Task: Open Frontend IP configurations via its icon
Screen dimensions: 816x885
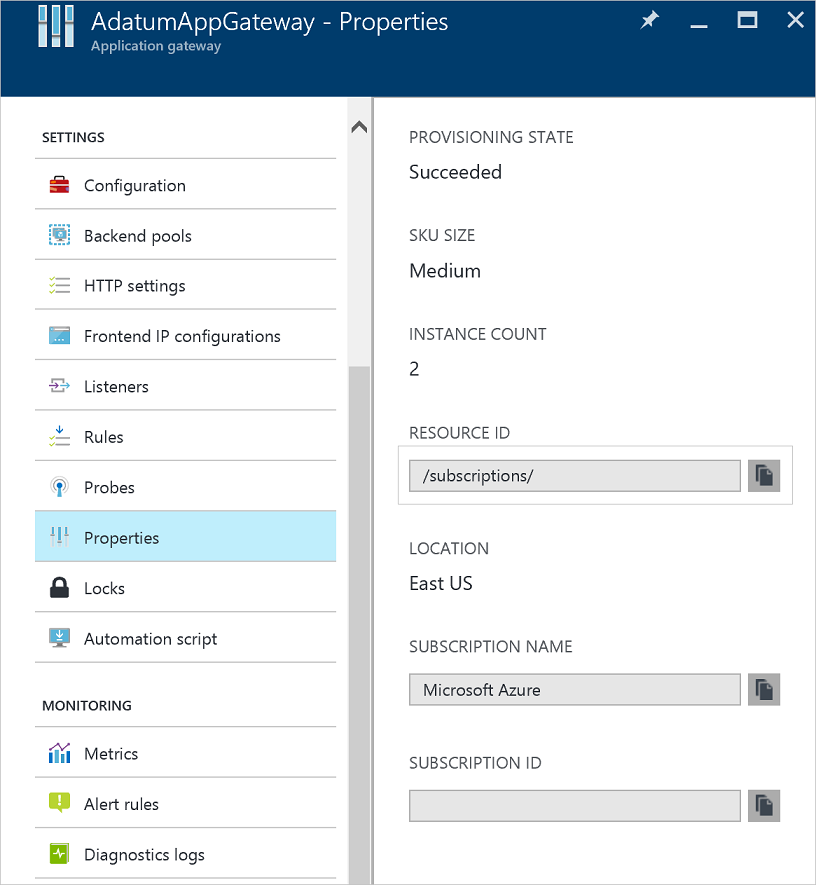Action: tap(60, 335)
